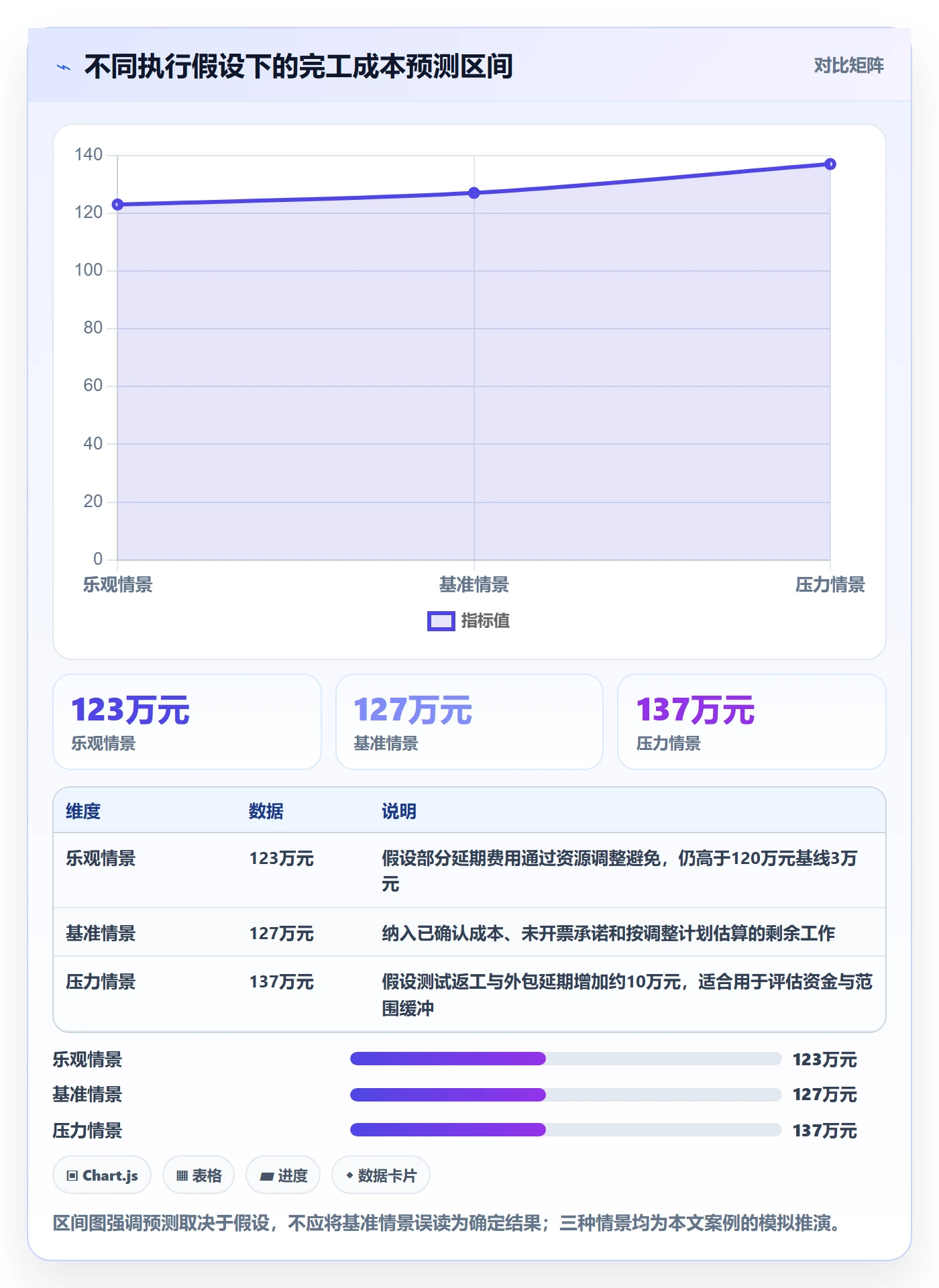
Task: Click the Chart.js tag chip
Action: [x=102, y=1175]
